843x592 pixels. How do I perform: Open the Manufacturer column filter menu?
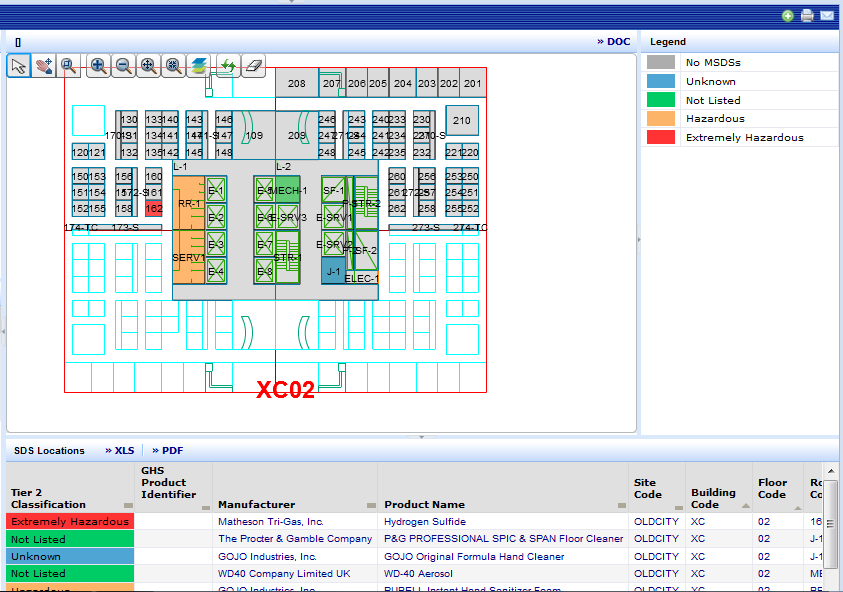point(371,505)
